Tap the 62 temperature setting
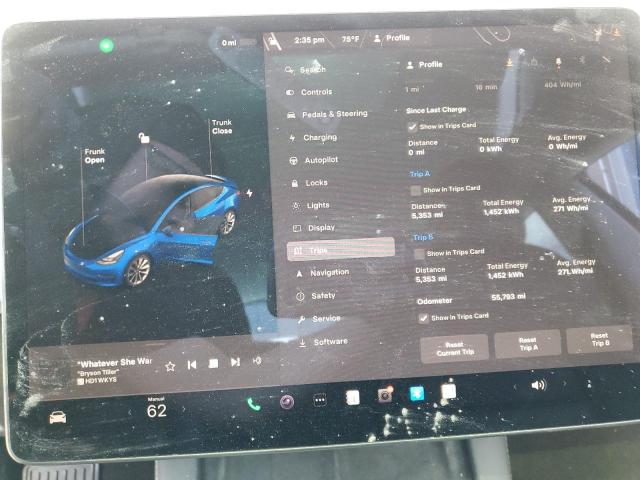 157,411
